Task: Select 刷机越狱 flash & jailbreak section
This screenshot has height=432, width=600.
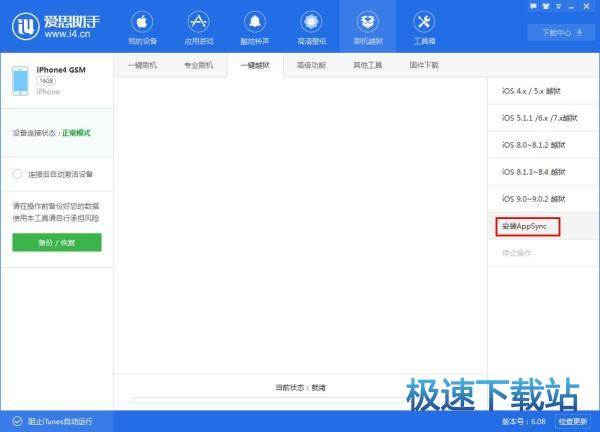Action: click(x=368, y=28)
